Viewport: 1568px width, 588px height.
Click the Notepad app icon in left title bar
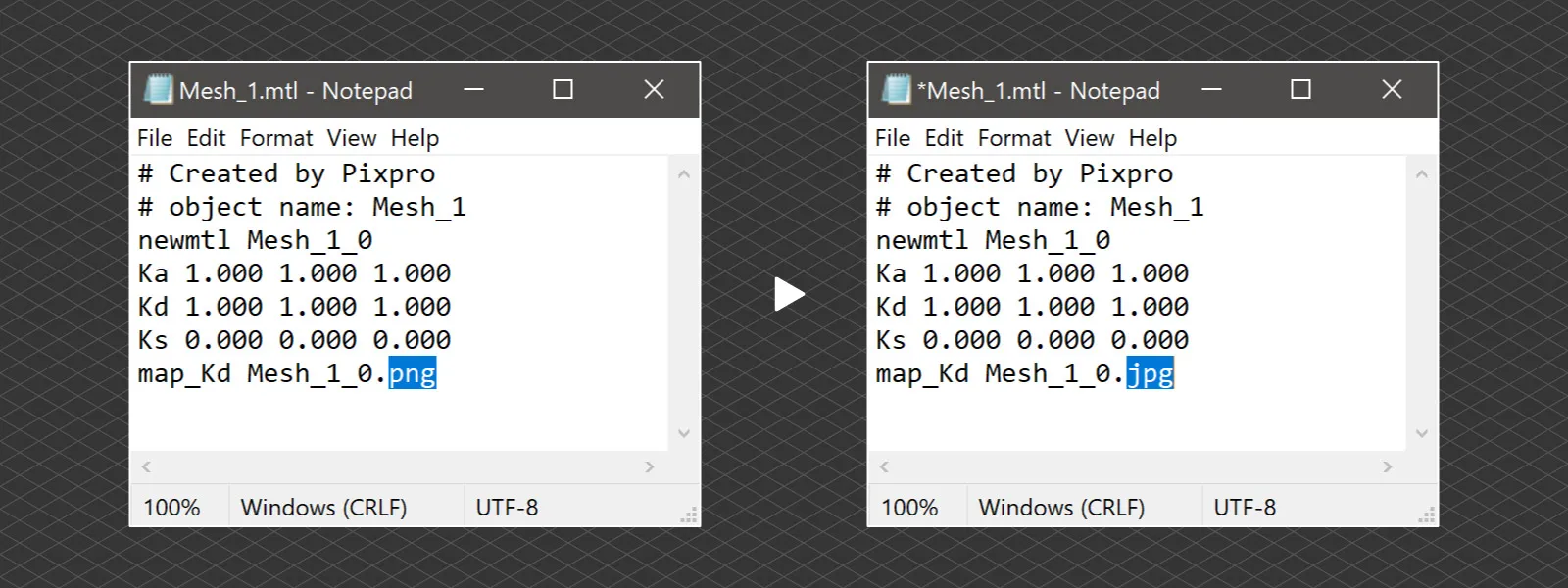tap(158, 90)
